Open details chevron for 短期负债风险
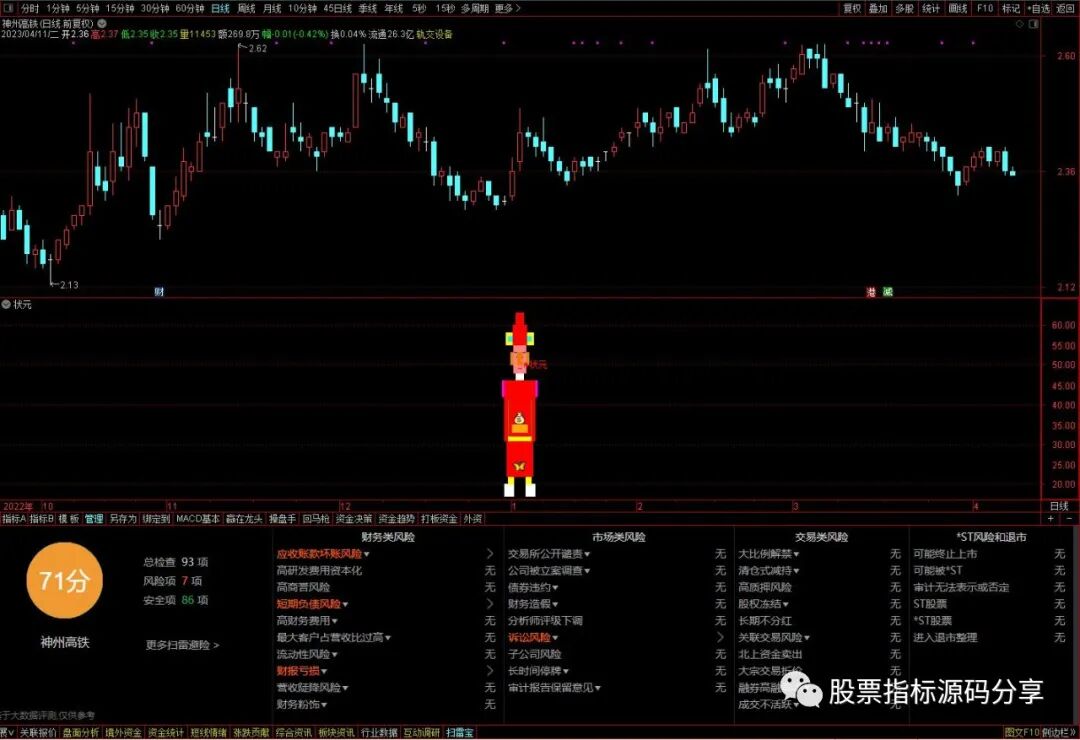This screenshot has height=740, width=1080. pos(490,604)
